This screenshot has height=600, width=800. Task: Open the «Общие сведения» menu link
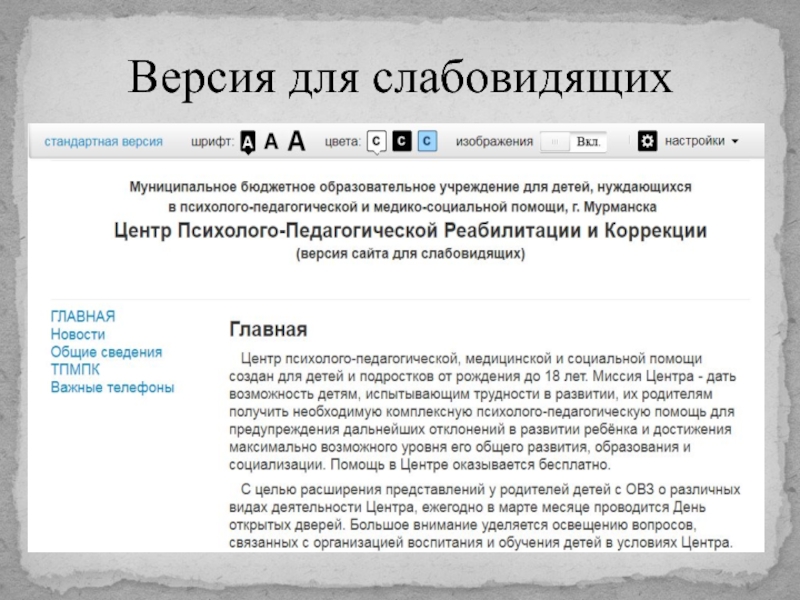point(106,352)
